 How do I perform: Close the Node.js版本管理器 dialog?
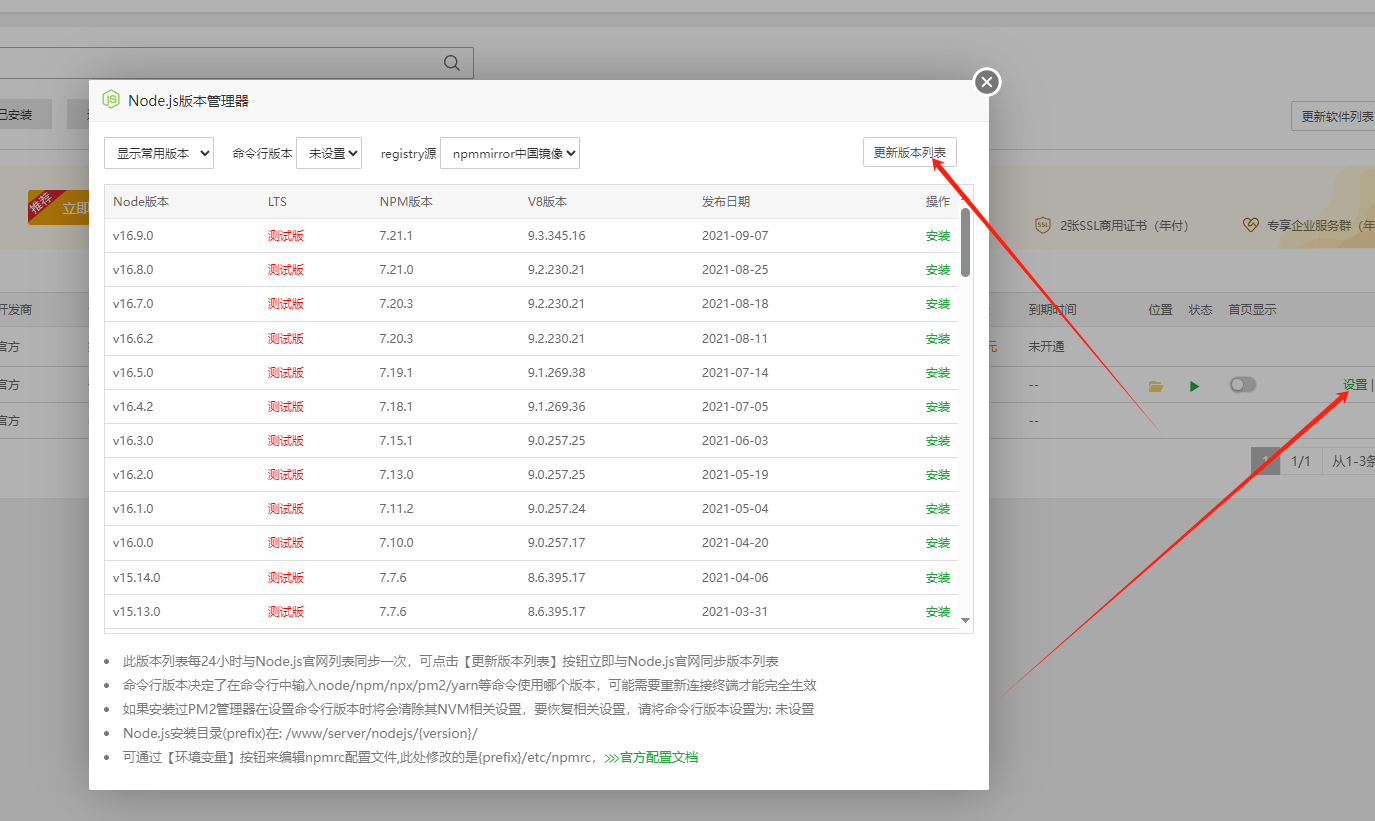coord(987,82)
